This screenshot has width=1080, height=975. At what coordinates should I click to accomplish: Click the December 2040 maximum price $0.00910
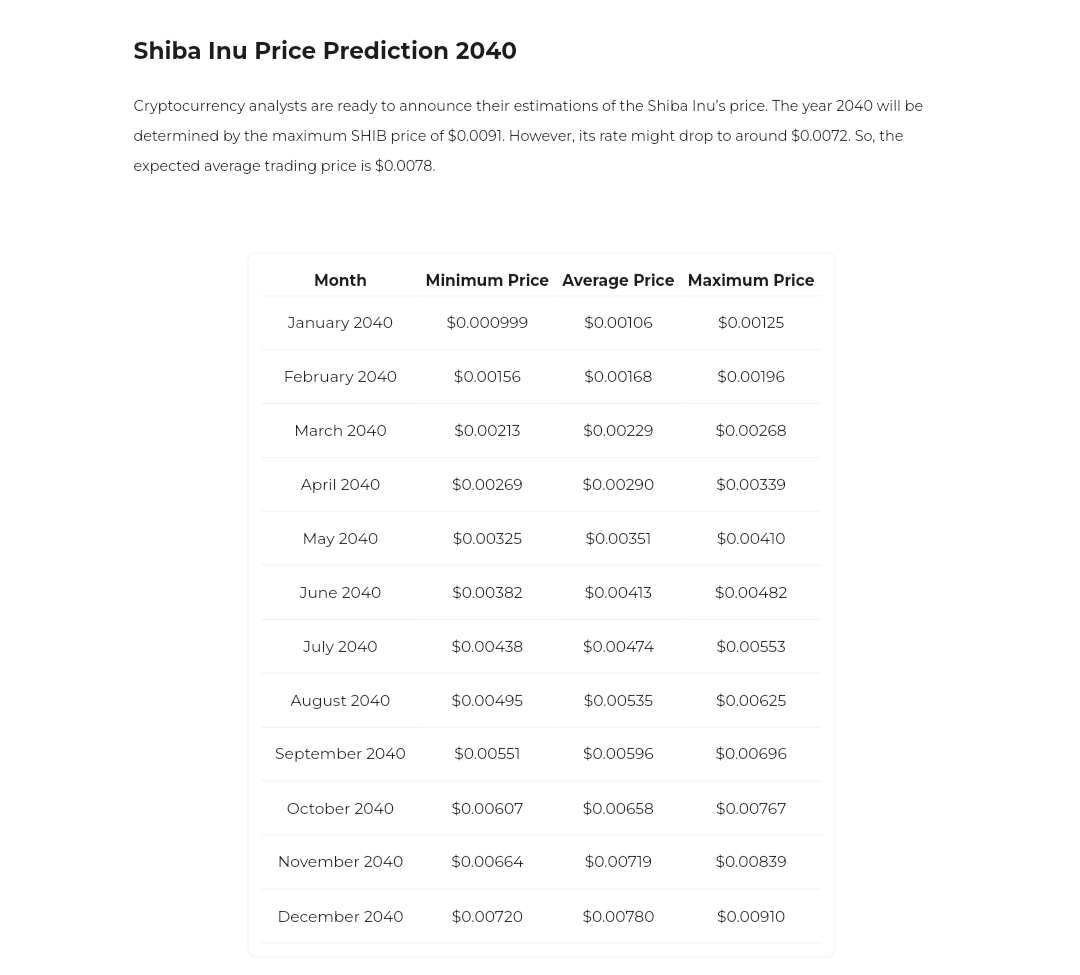point(750,917)
